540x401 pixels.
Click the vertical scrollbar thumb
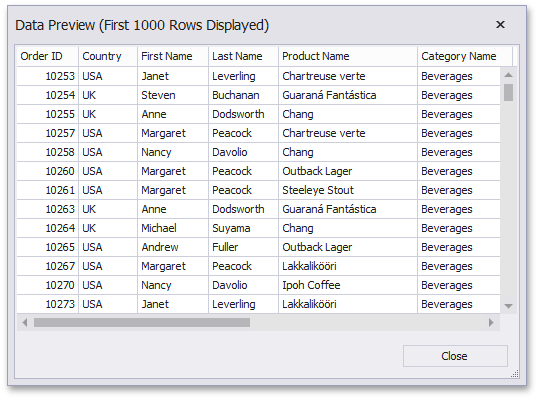(x=508, y=92)
